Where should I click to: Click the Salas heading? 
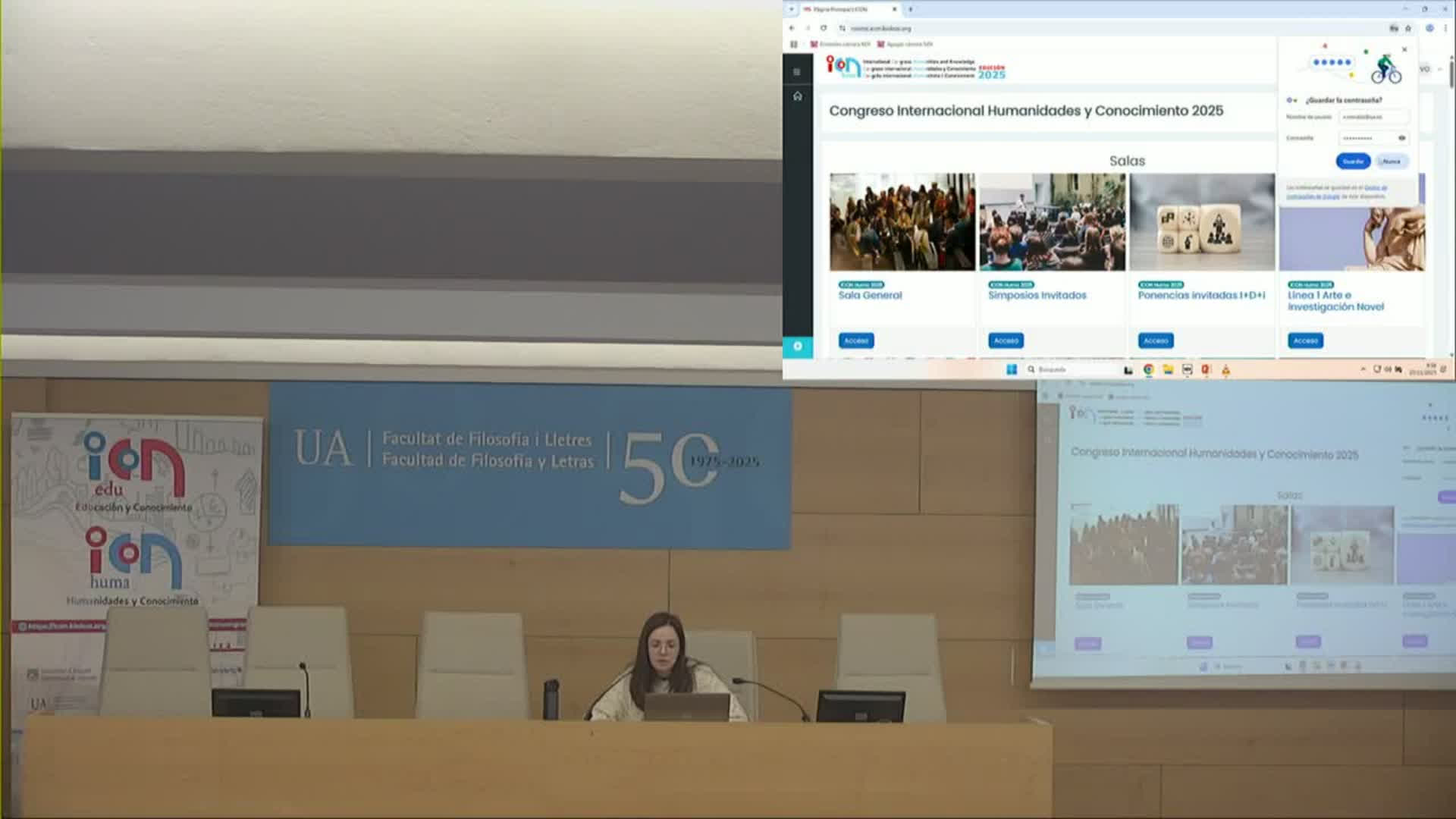point(1127,161)
